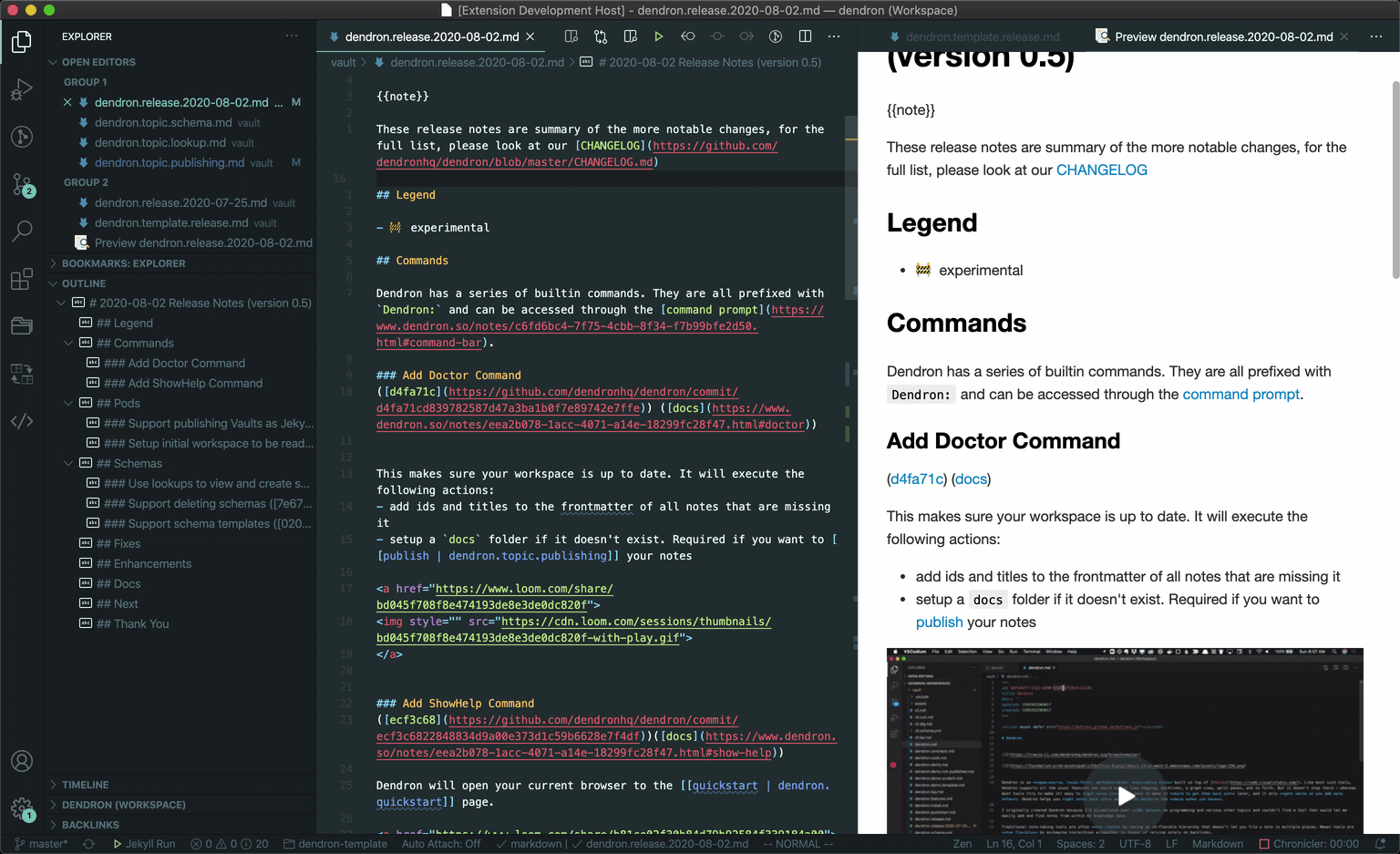Collapse the ## Schemas outline node

click(x=68, y=464)
